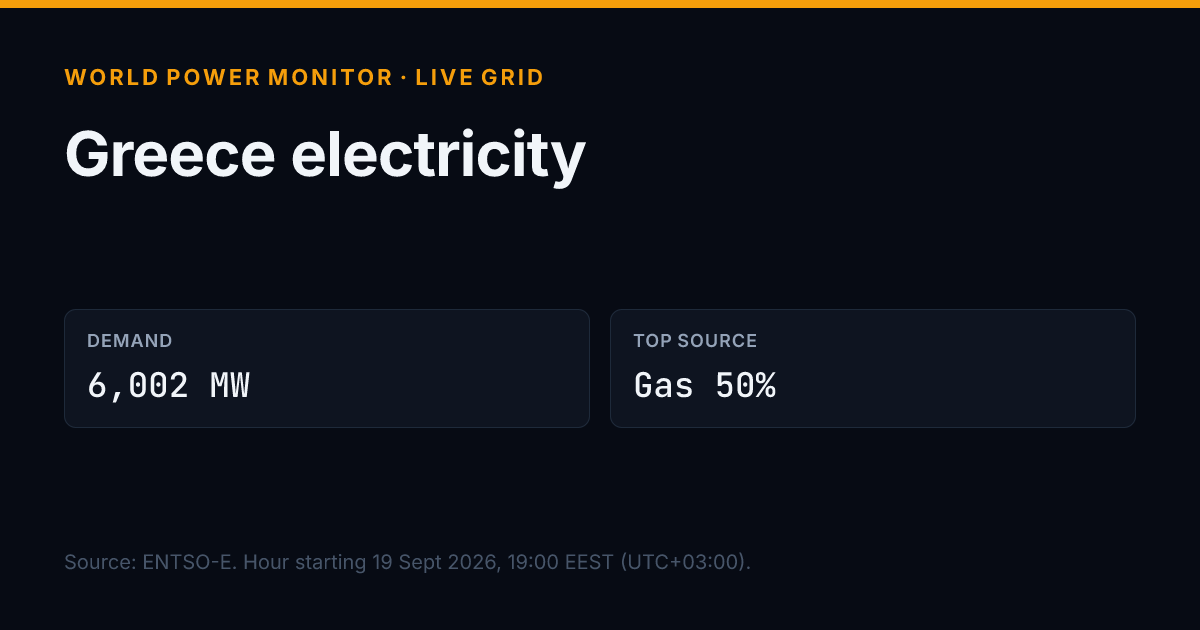This screenshot has width=1200, height=630.
Task: Click 'Hour starting' in the footnote
Action: pyautogui.click(x=305, y=562)
